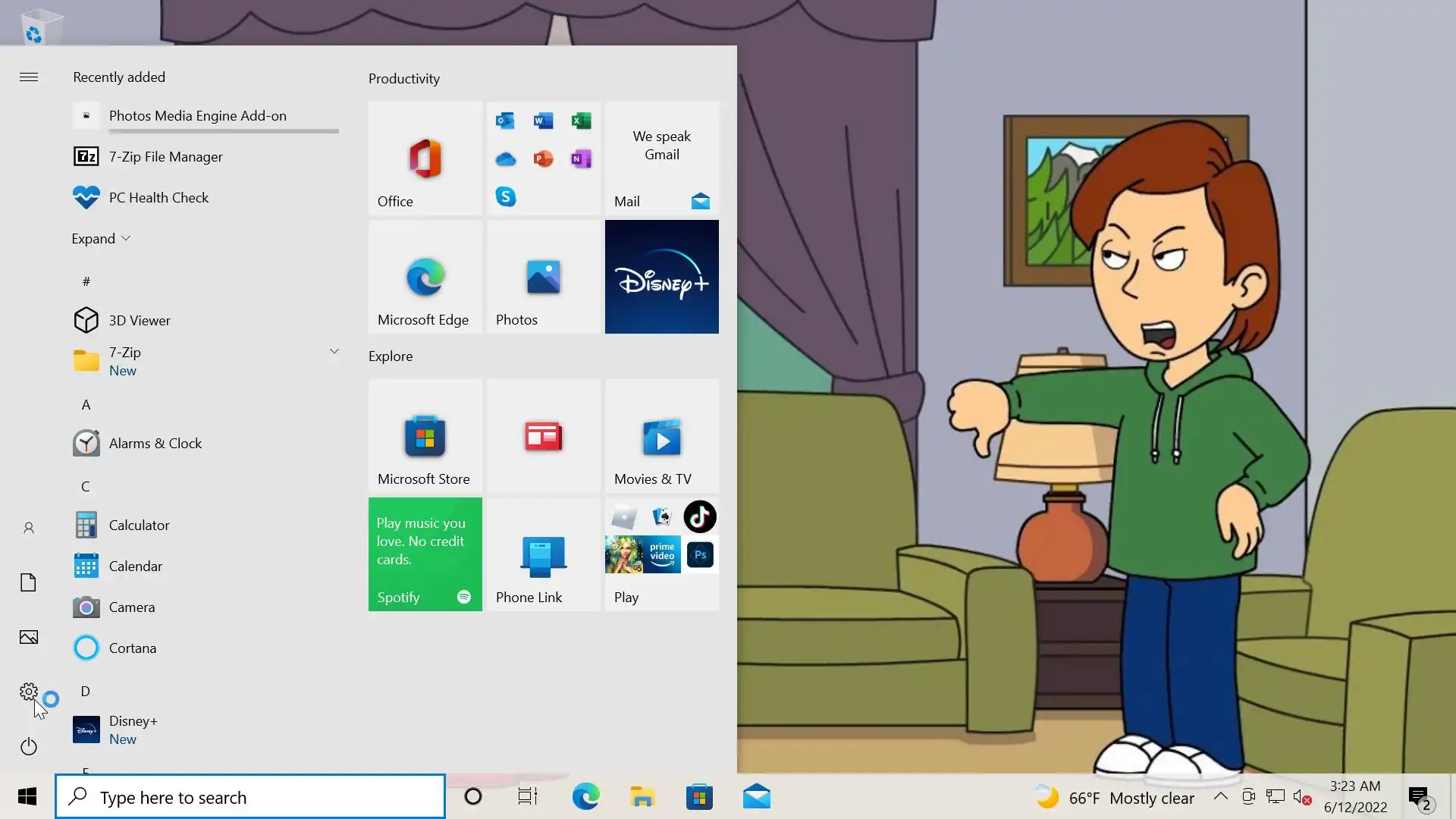The height and width of the screenshot is (819, 1456).
Task: Click Photos Media Engine install progress bar
Action: pyautogui.click(x=223, y=131)
